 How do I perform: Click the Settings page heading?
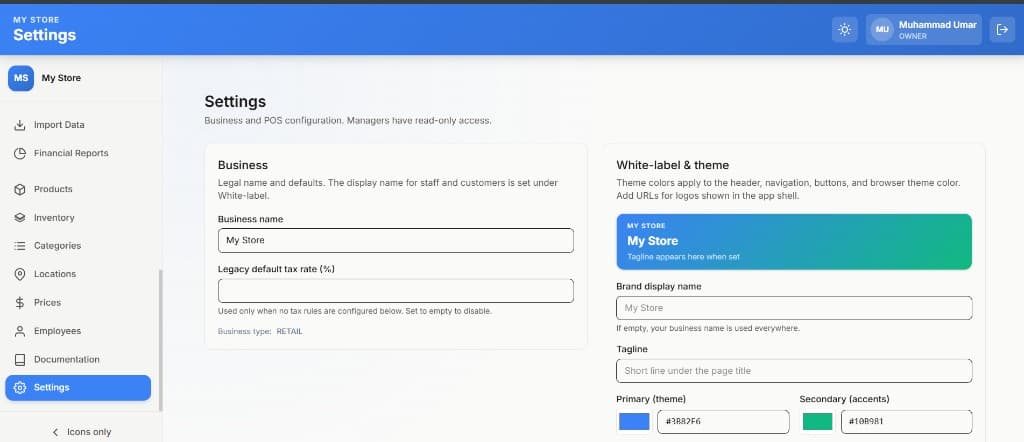[235, 102]
